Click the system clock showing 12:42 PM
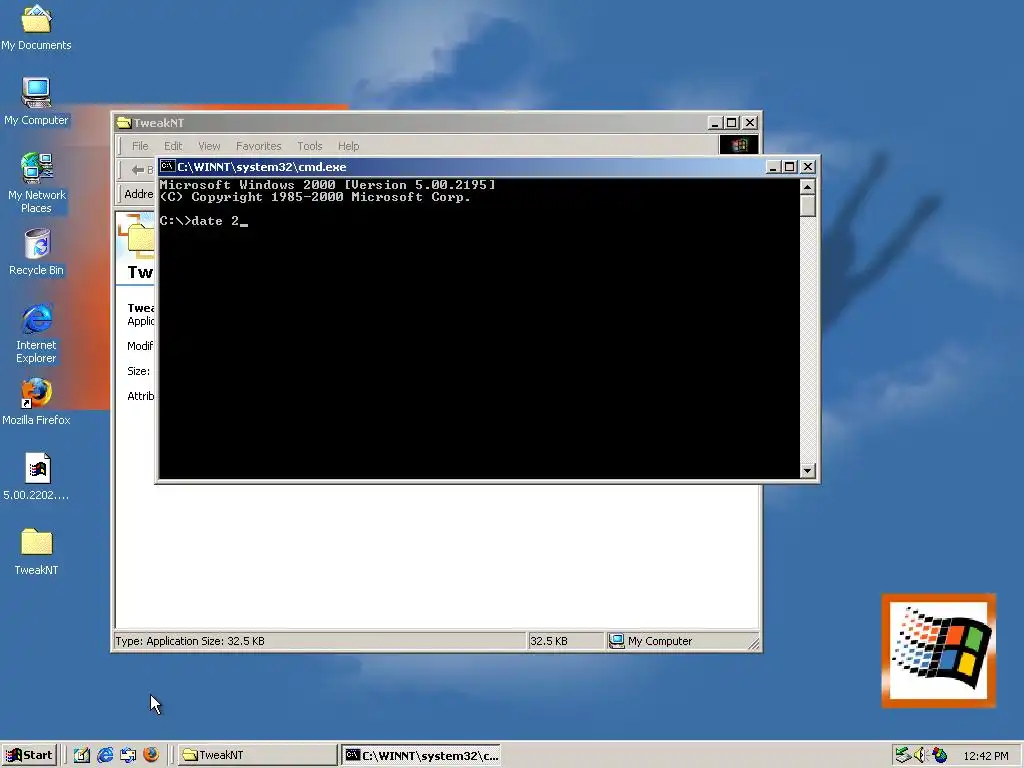This screenshot has height=768, width=1024. point(985,756)
